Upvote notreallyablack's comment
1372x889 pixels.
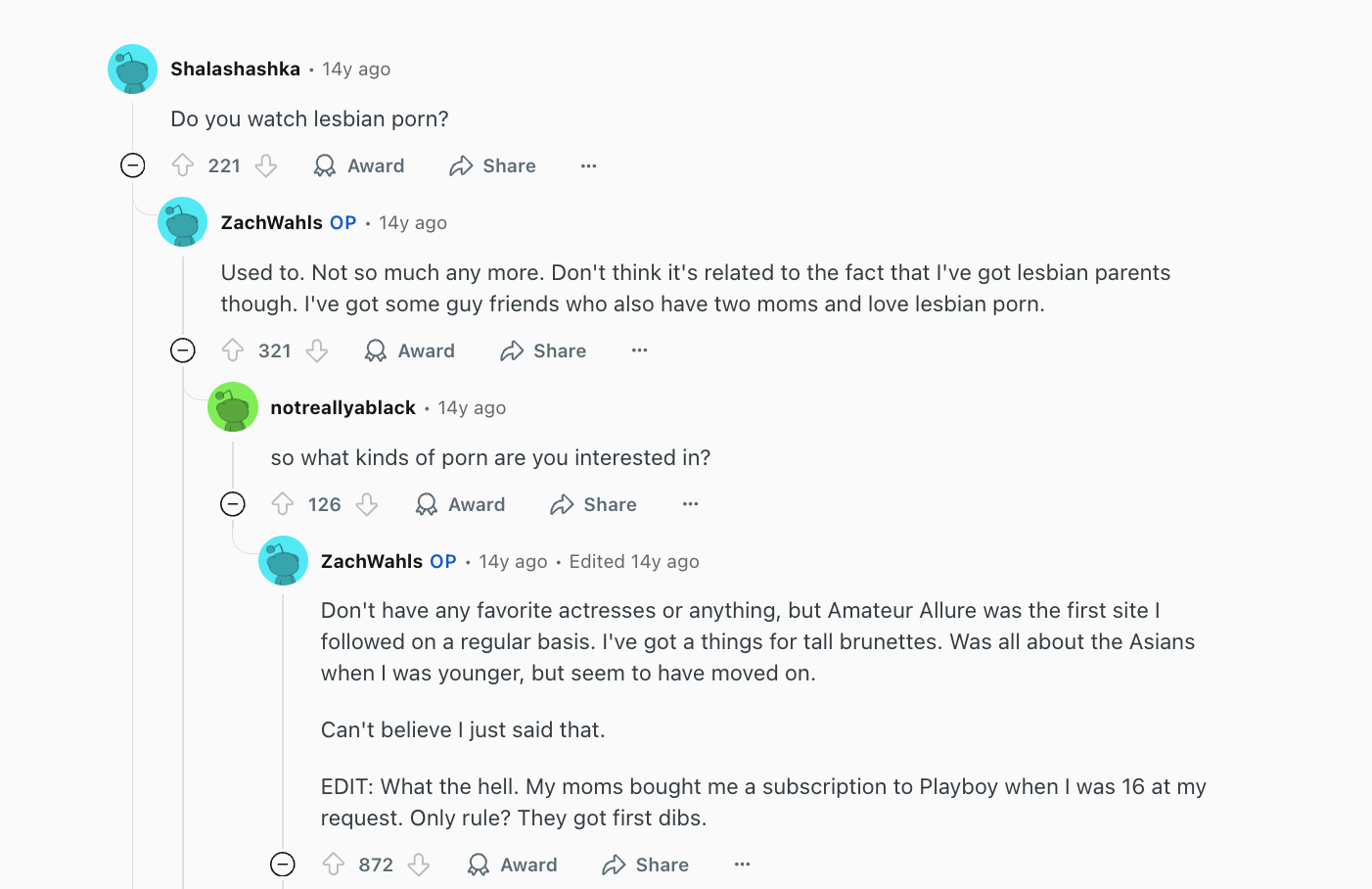pos(283,504)
